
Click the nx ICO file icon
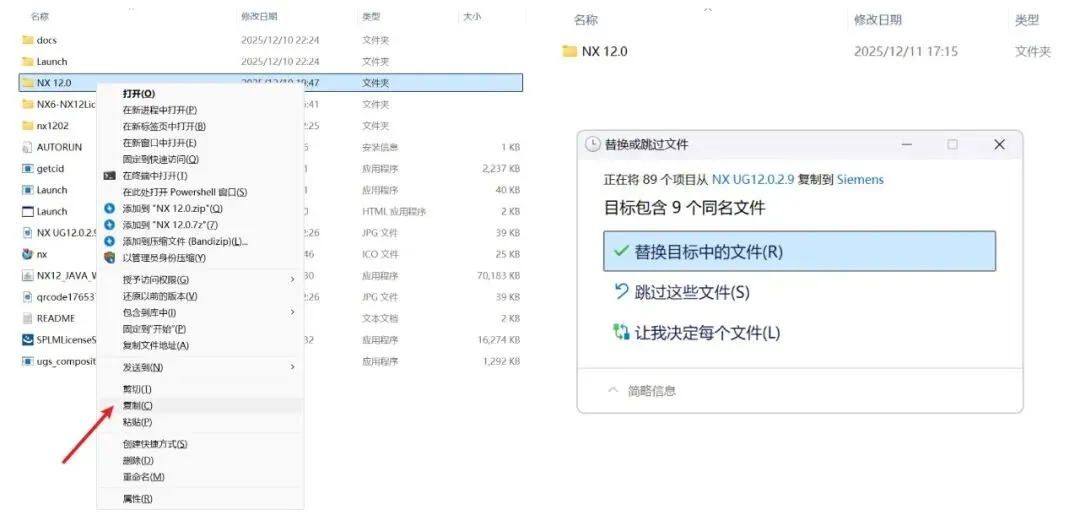coord(28,254)
